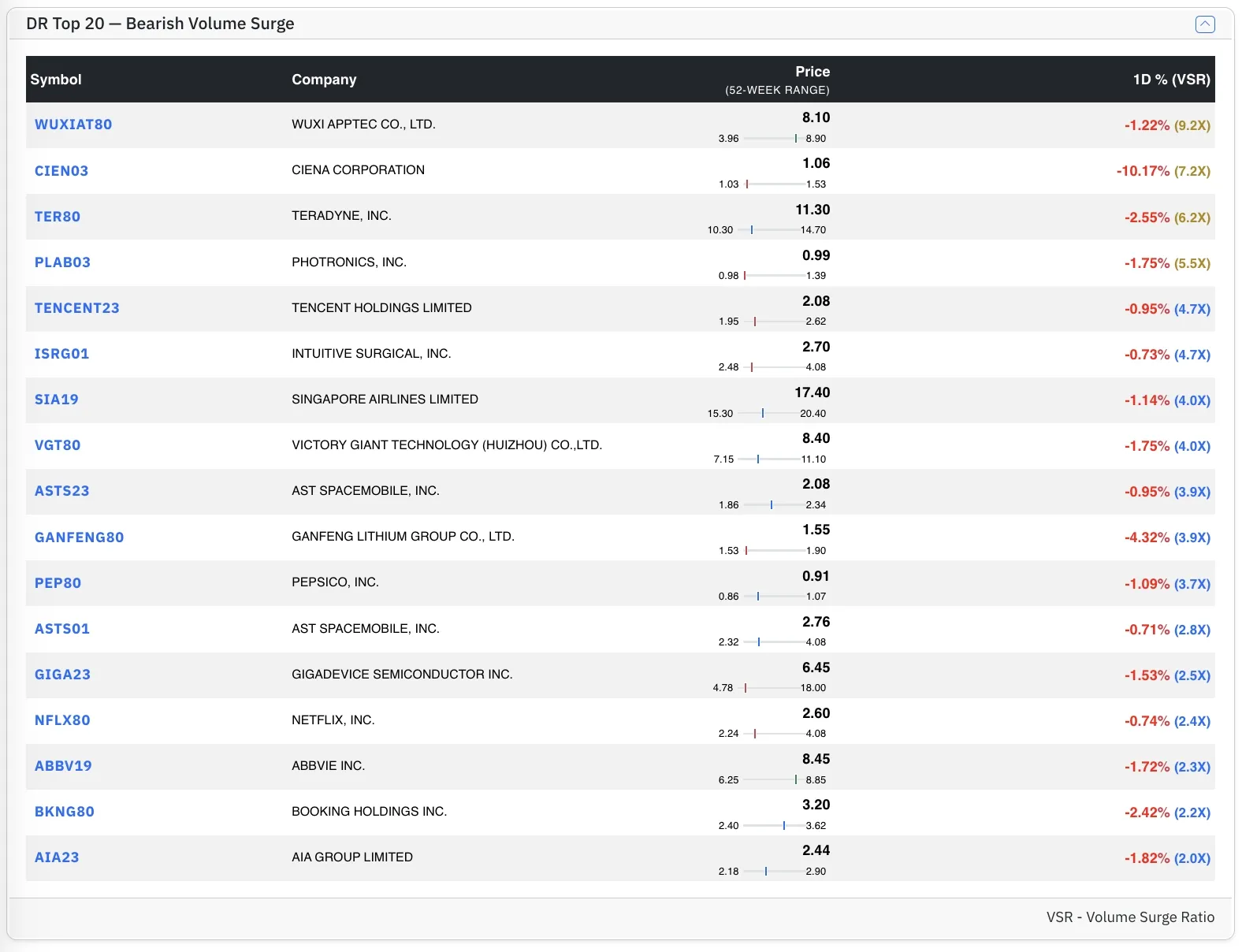
Task: Click VICTORY GIANT TECHNOLOGY company name
Action: 447,445
